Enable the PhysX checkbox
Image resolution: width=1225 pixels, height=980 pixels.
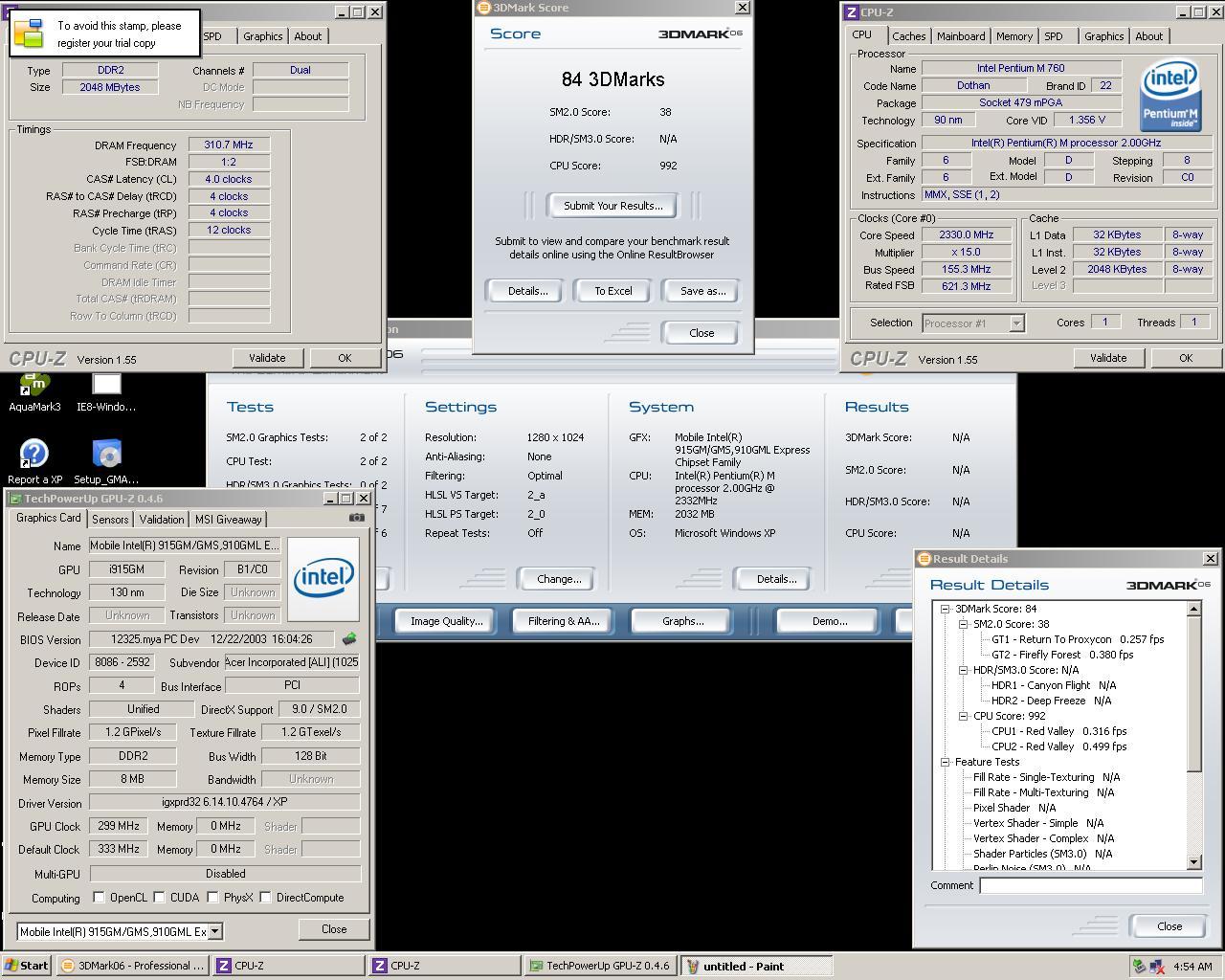[212, 898]
